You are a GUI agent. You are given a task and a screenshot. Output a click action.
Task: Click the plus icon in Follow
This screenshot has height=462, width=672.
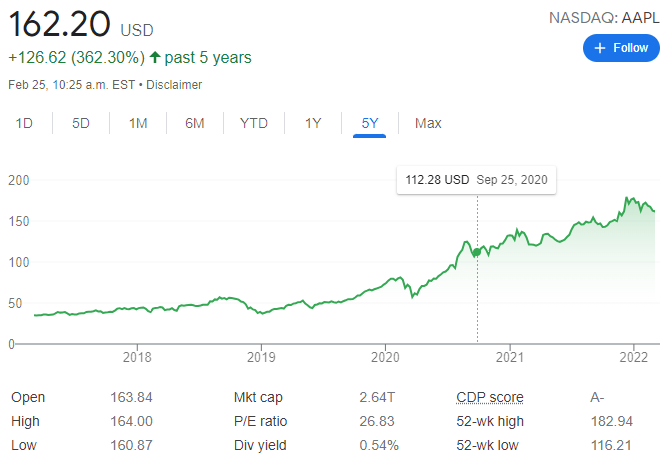[x=600, y=47]
